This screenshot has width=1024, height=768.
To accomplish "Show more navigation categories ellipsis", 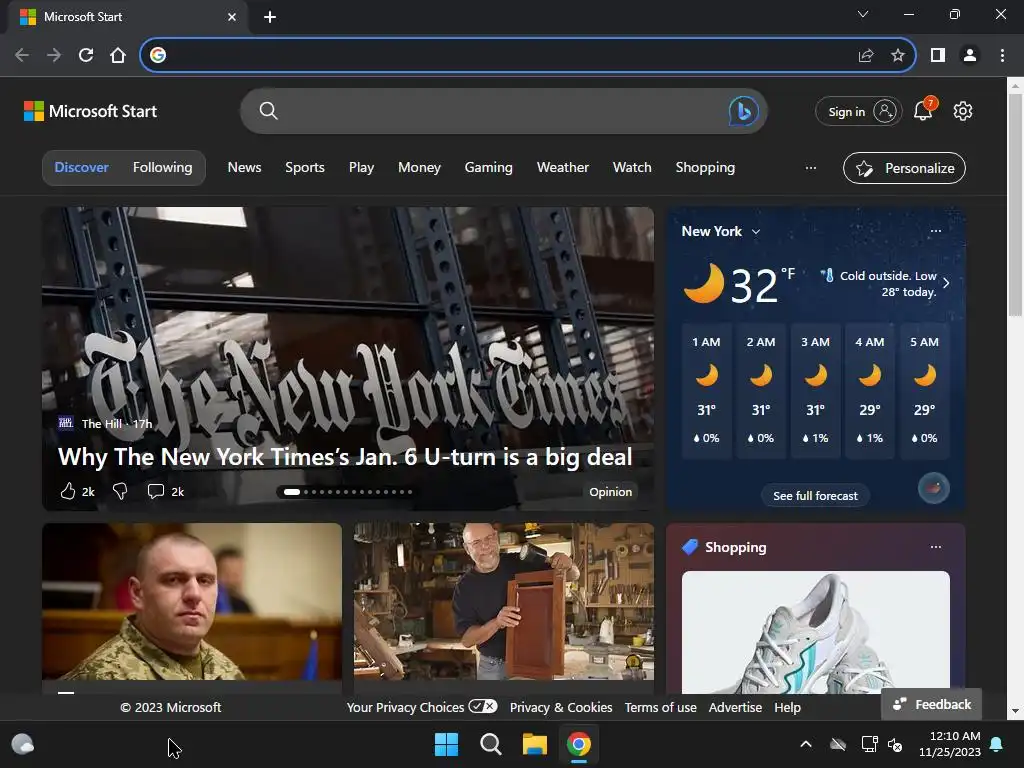I will tap(810, 168).
